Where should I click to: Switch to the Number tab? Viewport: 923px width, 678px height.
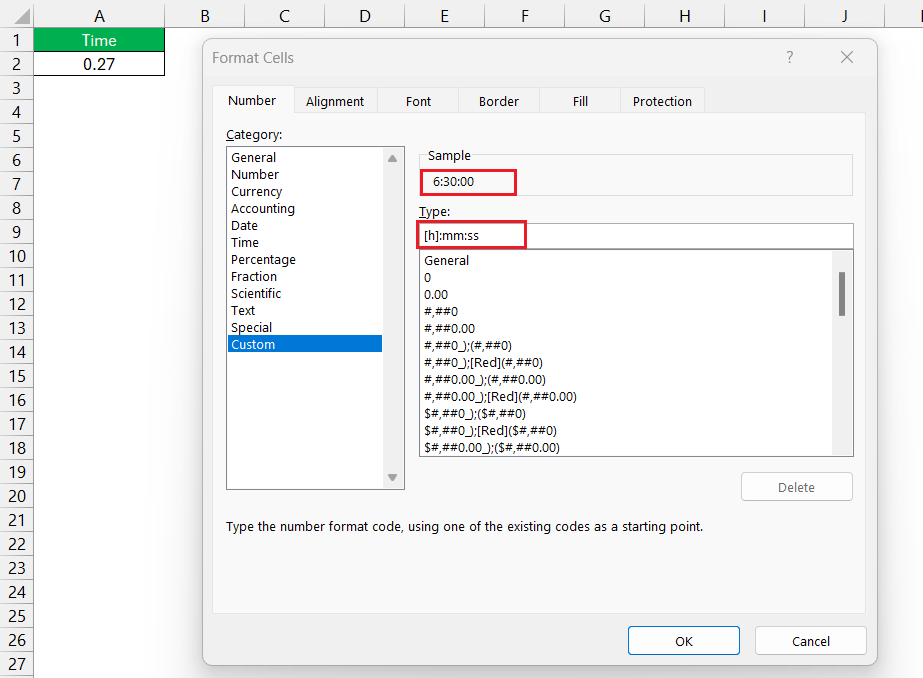252,101
